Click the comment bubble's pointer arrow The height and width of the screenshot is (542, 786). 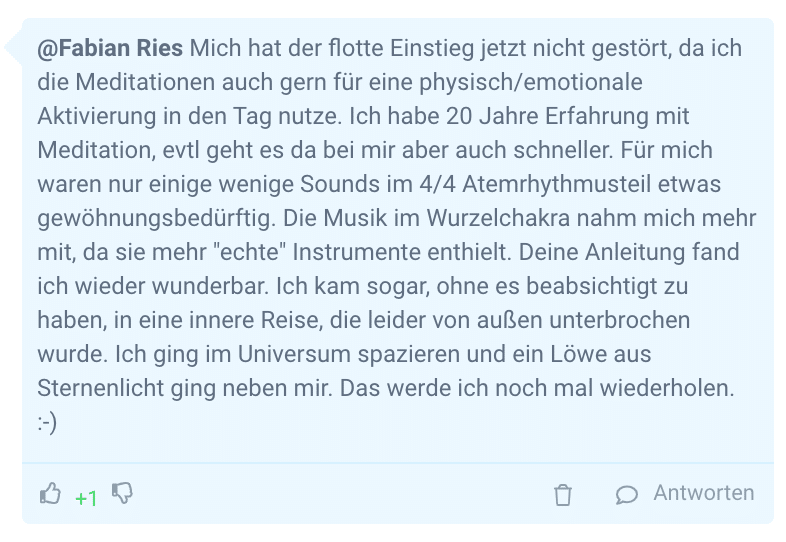[x=14, y=48]
